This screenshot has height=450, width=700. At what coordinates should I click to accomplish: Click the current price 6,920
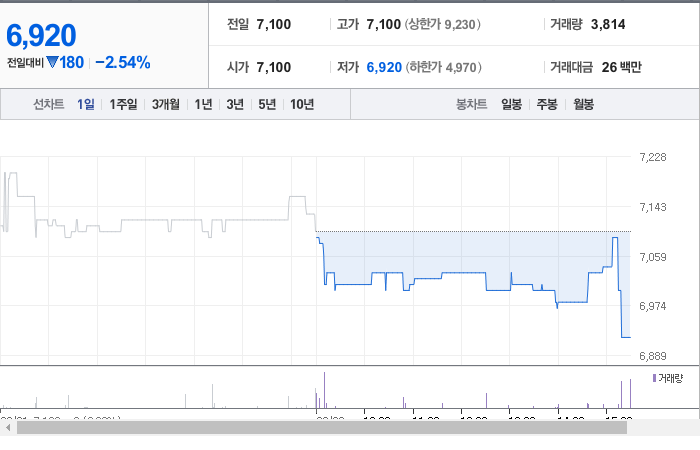pyautogui.click(x=41, y=36)
